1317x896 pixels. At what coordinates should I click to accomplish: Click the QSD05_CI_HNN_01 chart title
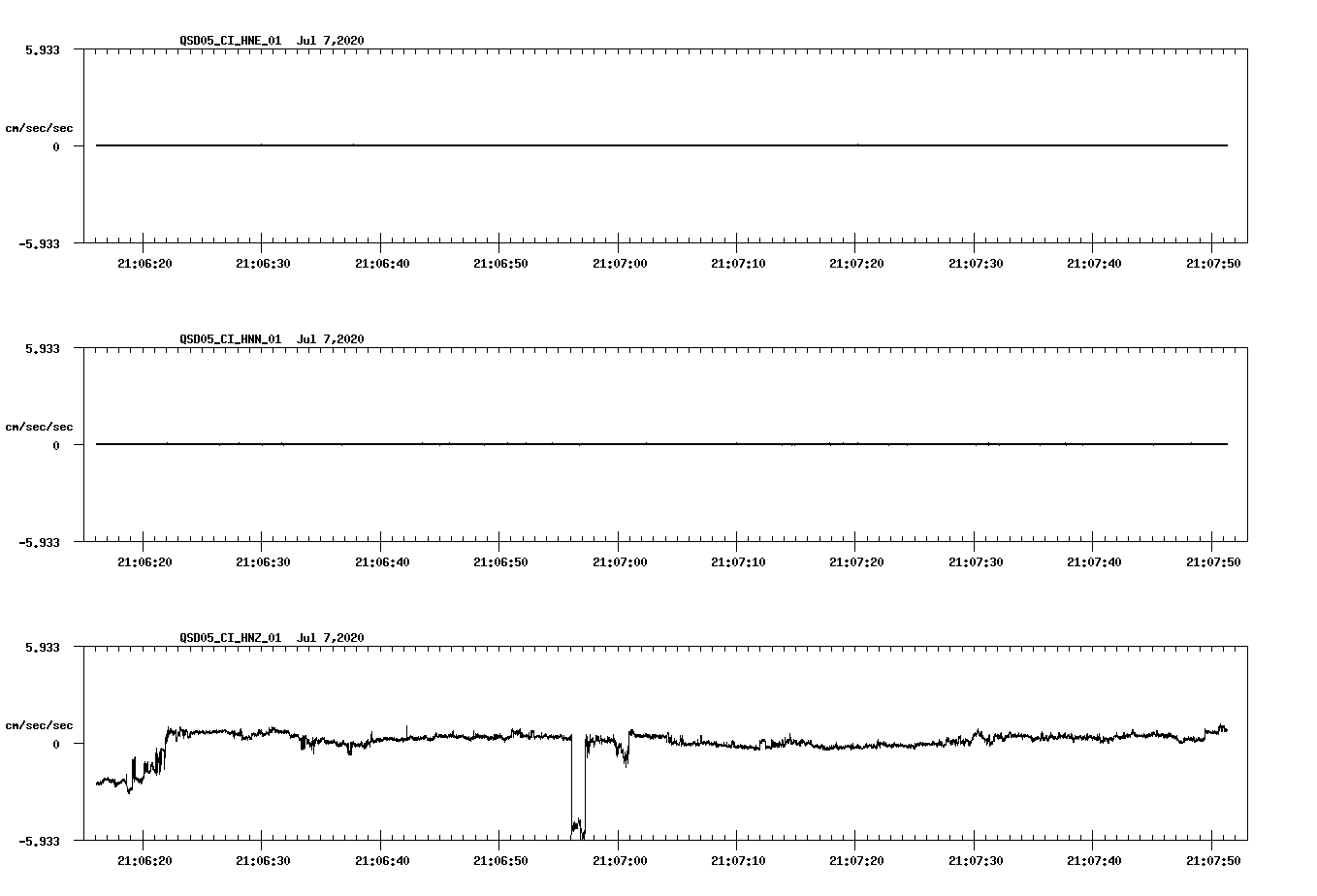pos(272,338)
